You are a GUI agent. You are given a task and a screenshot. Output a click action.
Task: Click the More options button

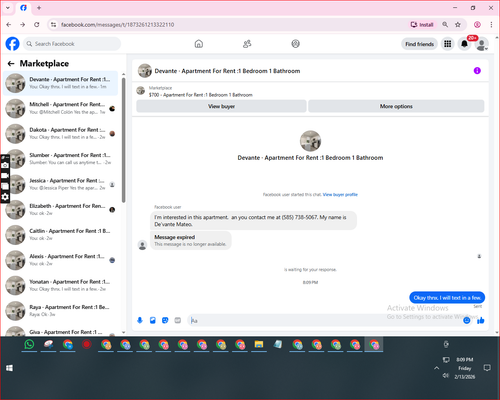pyautogui.click(x=396, y=106)
